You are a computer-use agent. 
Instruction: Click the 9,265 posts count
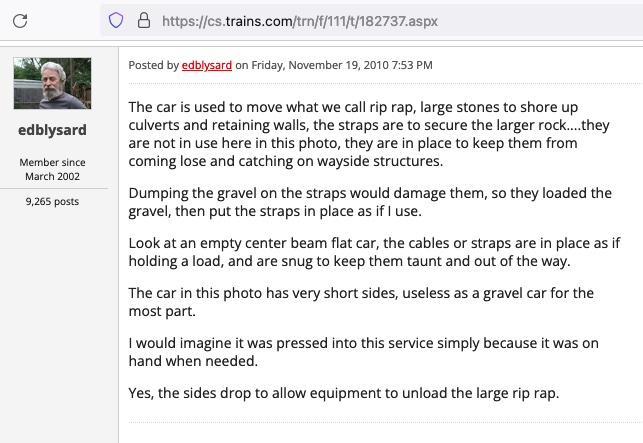click(x=52, y=201)
